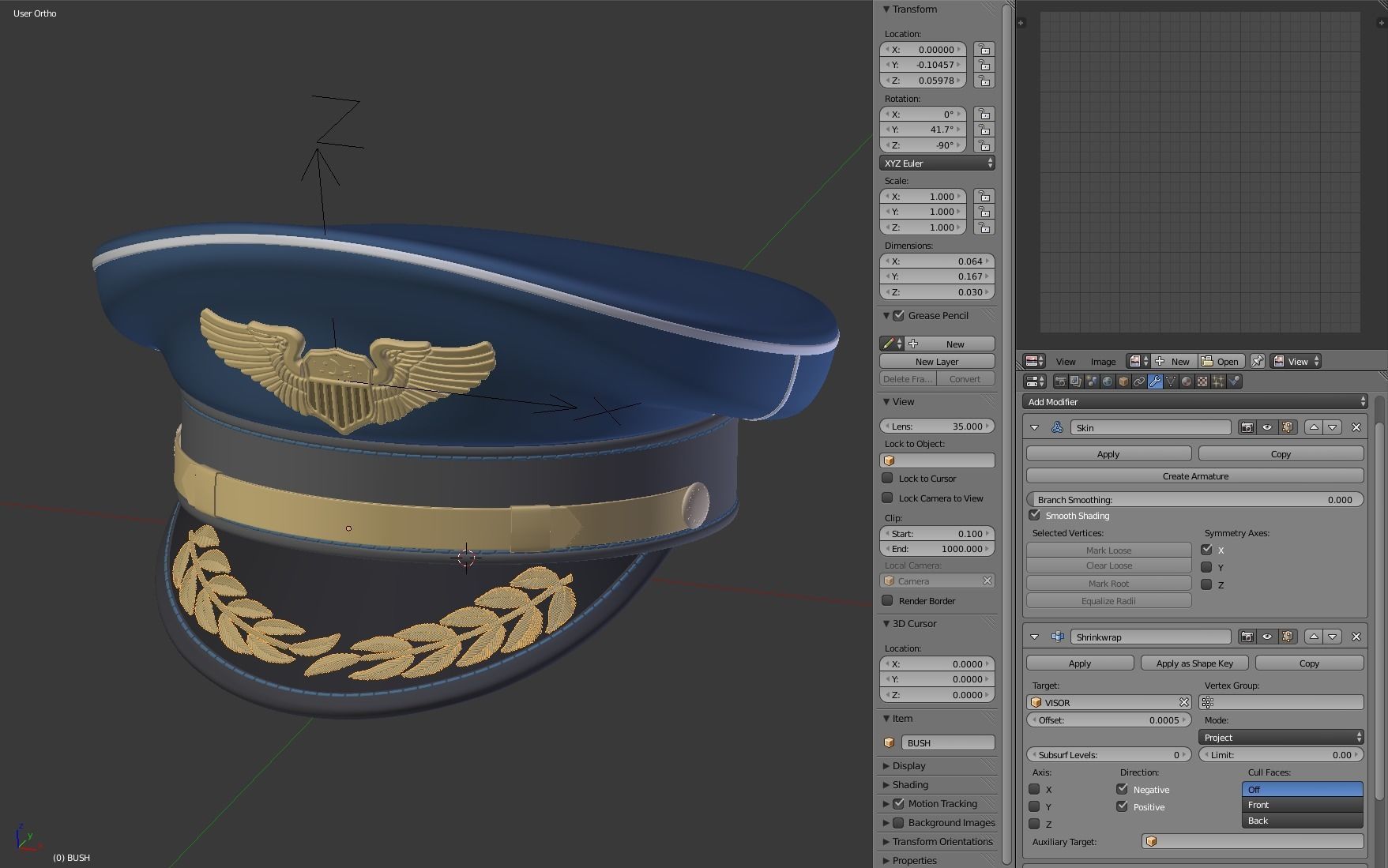The image size is (1388, 868).
Task: Toggle Shrinkwrap render camera icon
Action: [1247, 637]
